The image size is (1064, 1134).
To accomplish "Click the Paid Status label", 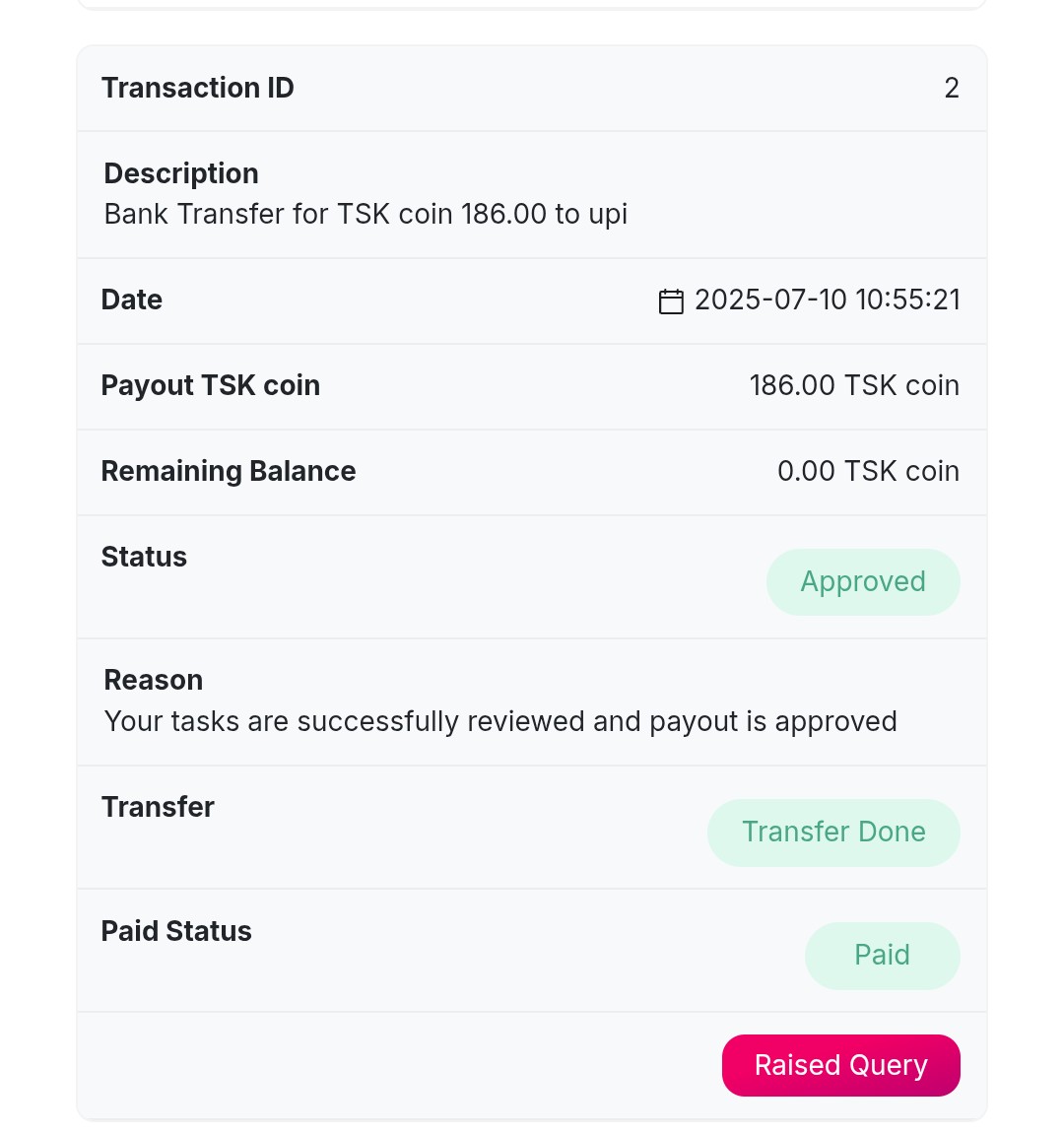I will pyautogui.click(x=176, y=931).
